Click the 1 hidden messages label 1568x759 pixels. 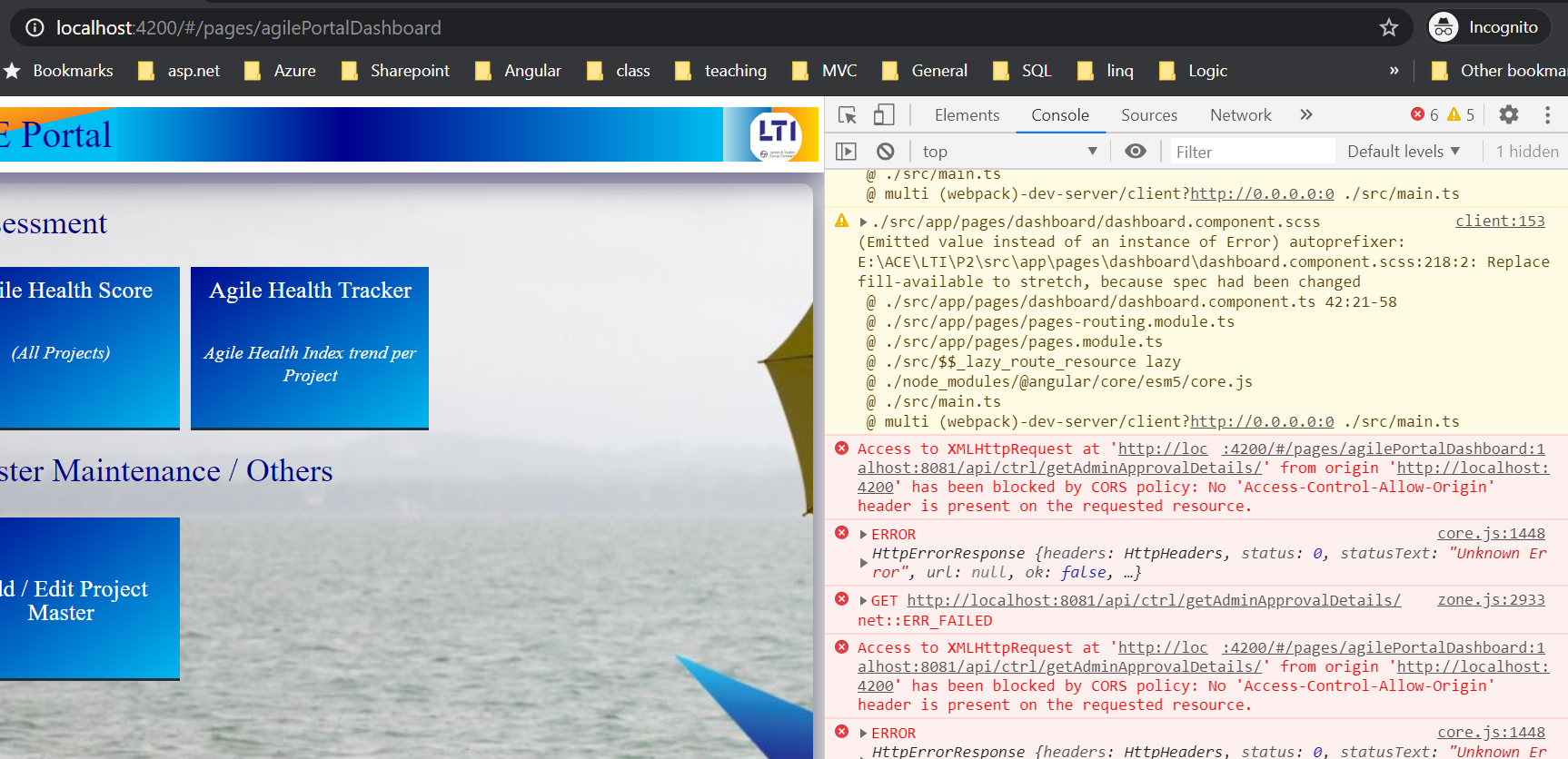coord(1527,152)
